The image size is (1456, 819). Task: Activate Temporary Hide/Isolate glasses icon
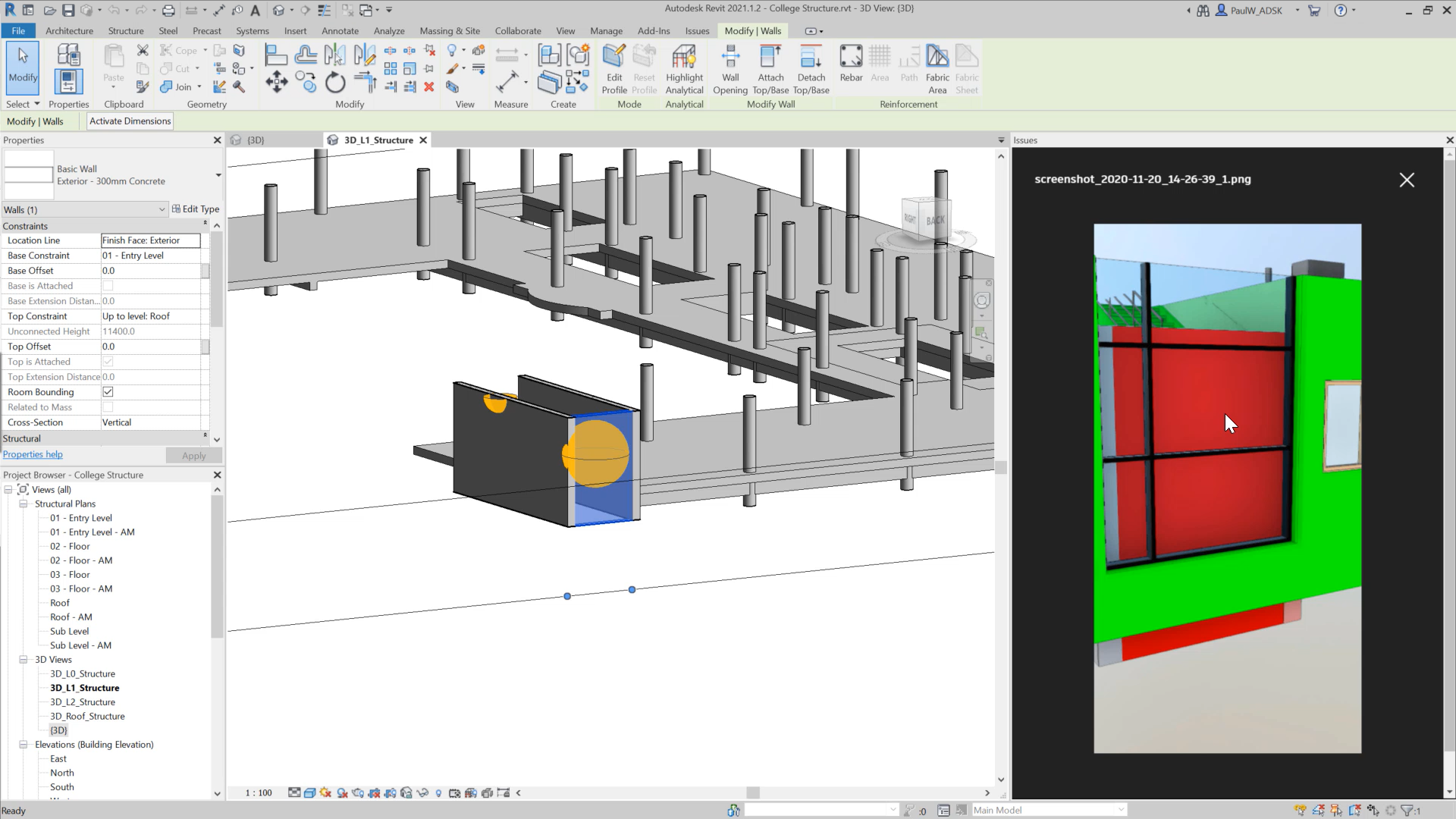tap(422, 793)
